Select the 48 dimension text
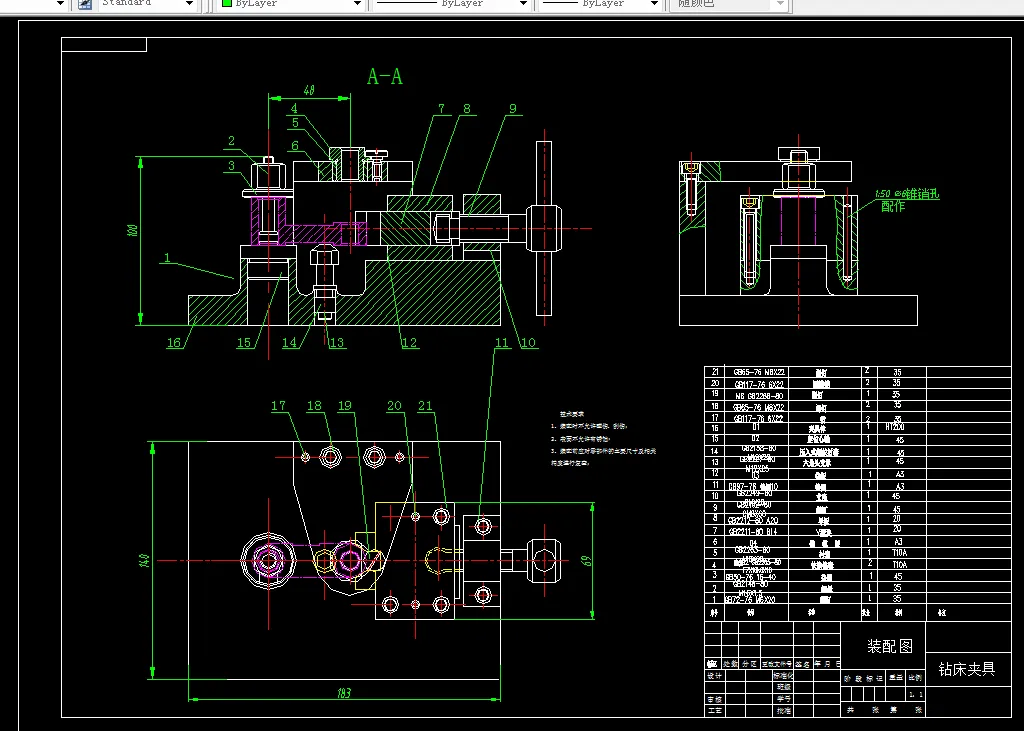This screenshot has width=1024, height=731. click(x=309, y=90)
